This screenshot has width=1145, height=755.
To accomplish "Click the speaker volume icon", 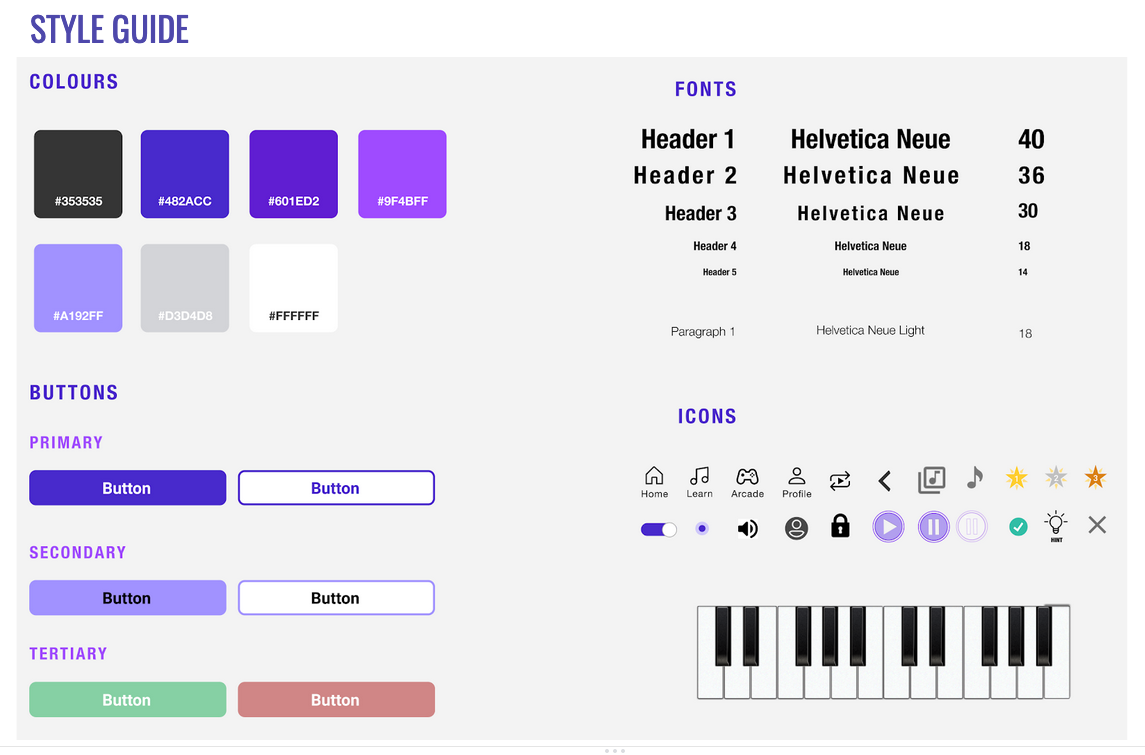I will 747,529.
